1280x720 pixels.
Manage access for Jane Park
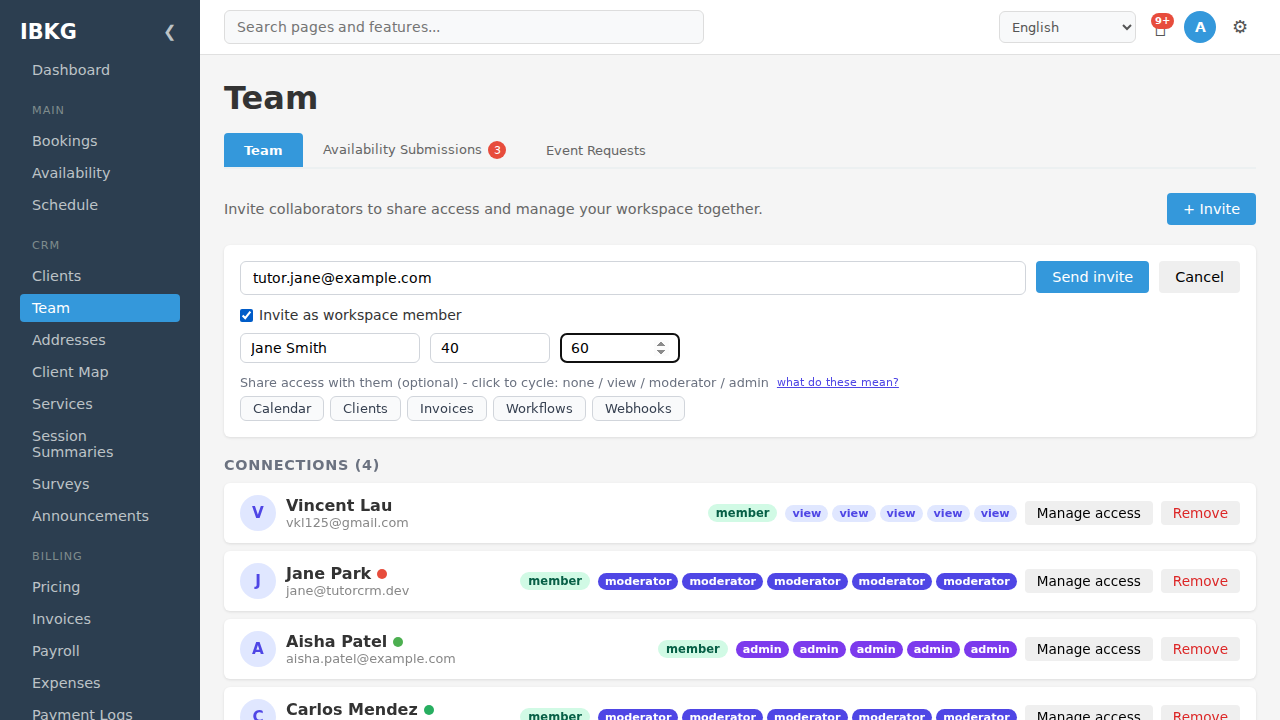[1089, 581]
